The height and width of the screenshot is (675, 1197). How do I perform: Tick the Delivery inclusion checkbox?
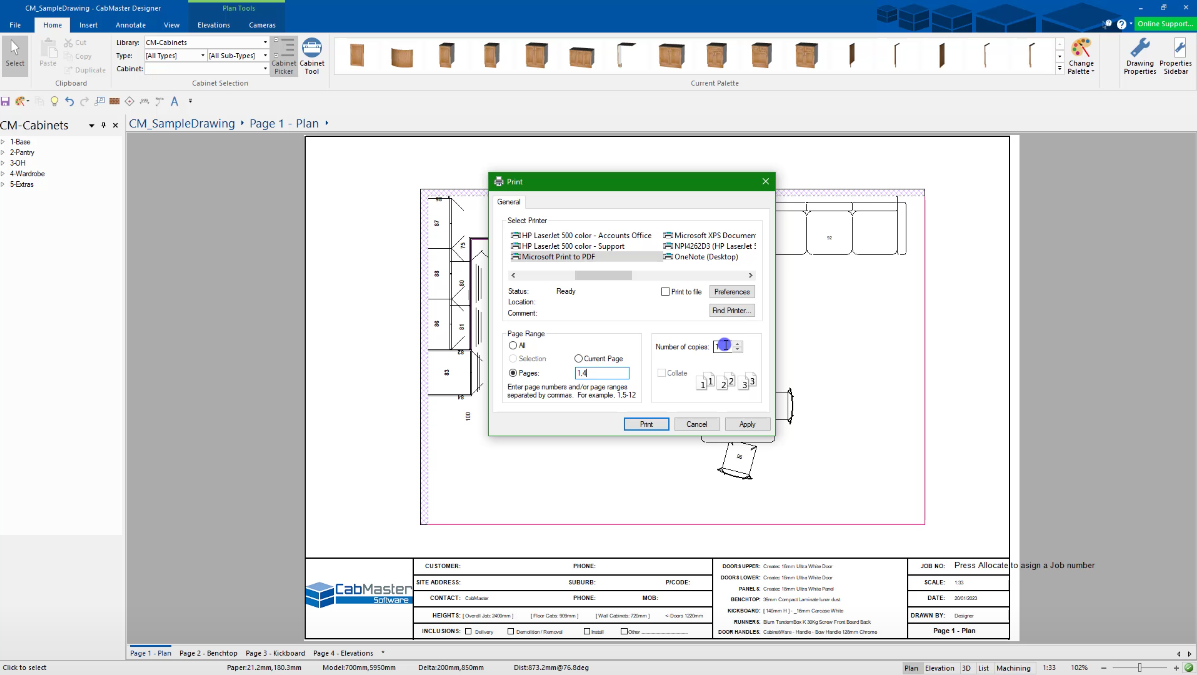pyautogui.click(x=469, y=631)
